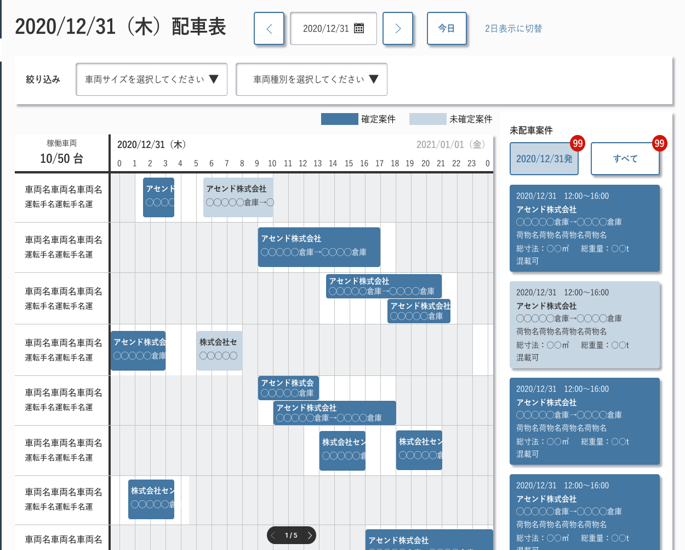Screen dimensions: 685x550
Task: Select first unassigned job card in right panel
Action: 585,228
